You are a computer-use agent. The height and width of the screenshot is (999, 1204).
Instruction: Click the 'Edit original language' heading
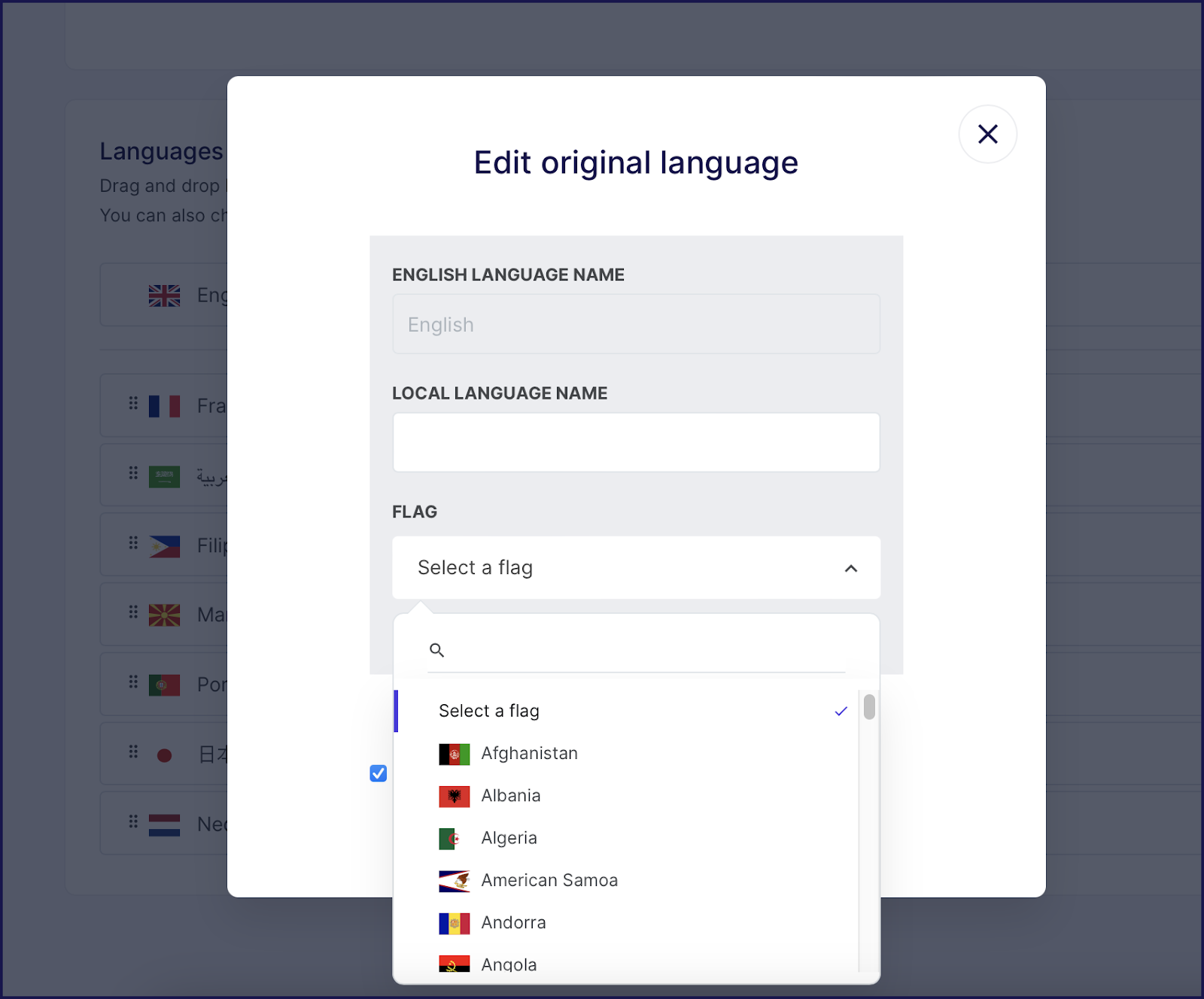[x=636, y=162]
